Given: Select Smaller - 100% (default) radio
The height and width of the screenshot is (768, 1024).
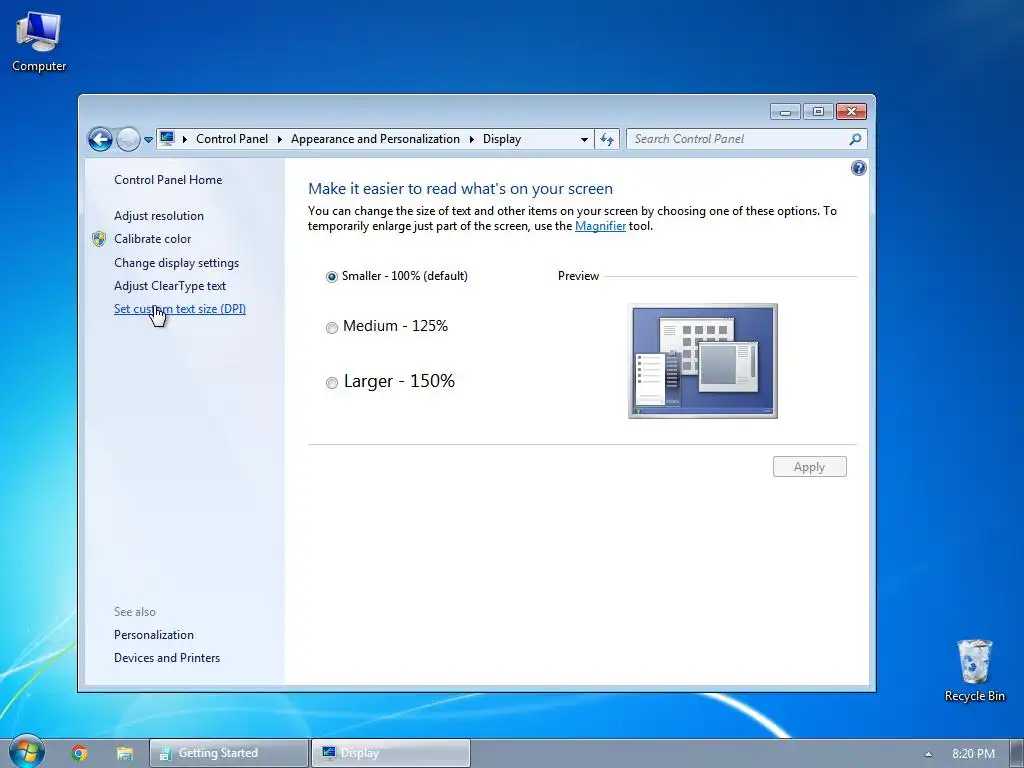Looking at the screenshot, I should (x=332, y=277).
